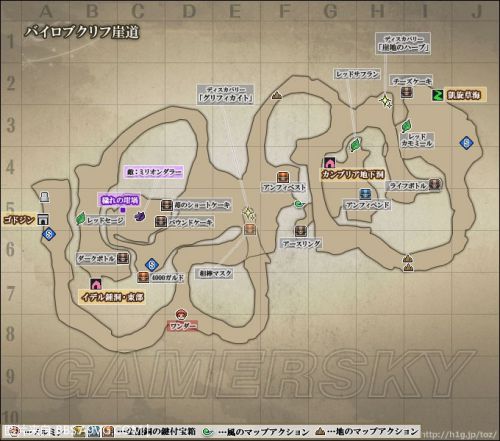Select the green 凱旋草海 exit icon

[438, 95]
